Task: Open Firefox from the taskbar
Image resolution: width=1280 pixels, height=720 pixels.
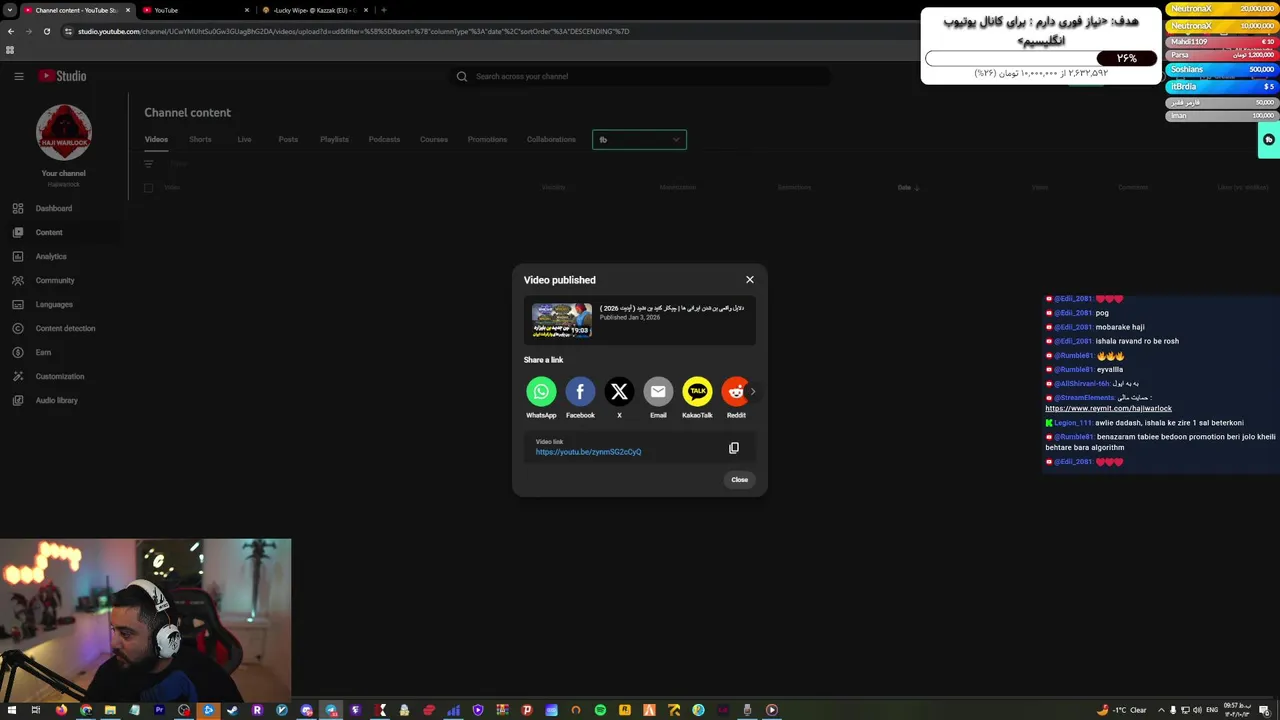Action: click(61, 710)
